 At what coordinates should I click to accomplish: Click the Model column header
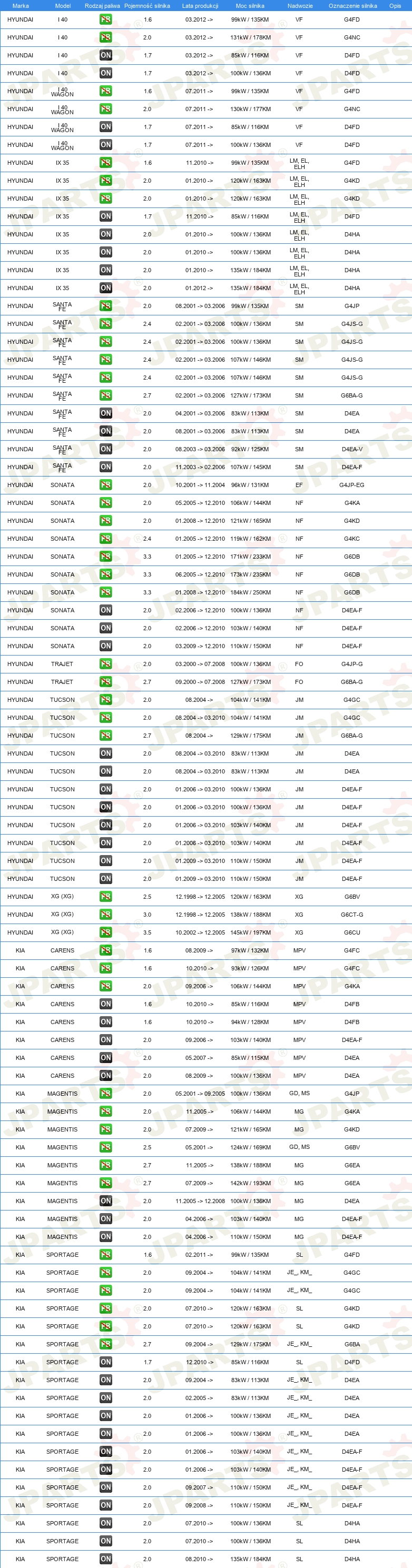pyautogui.click(x=63, y=5)
